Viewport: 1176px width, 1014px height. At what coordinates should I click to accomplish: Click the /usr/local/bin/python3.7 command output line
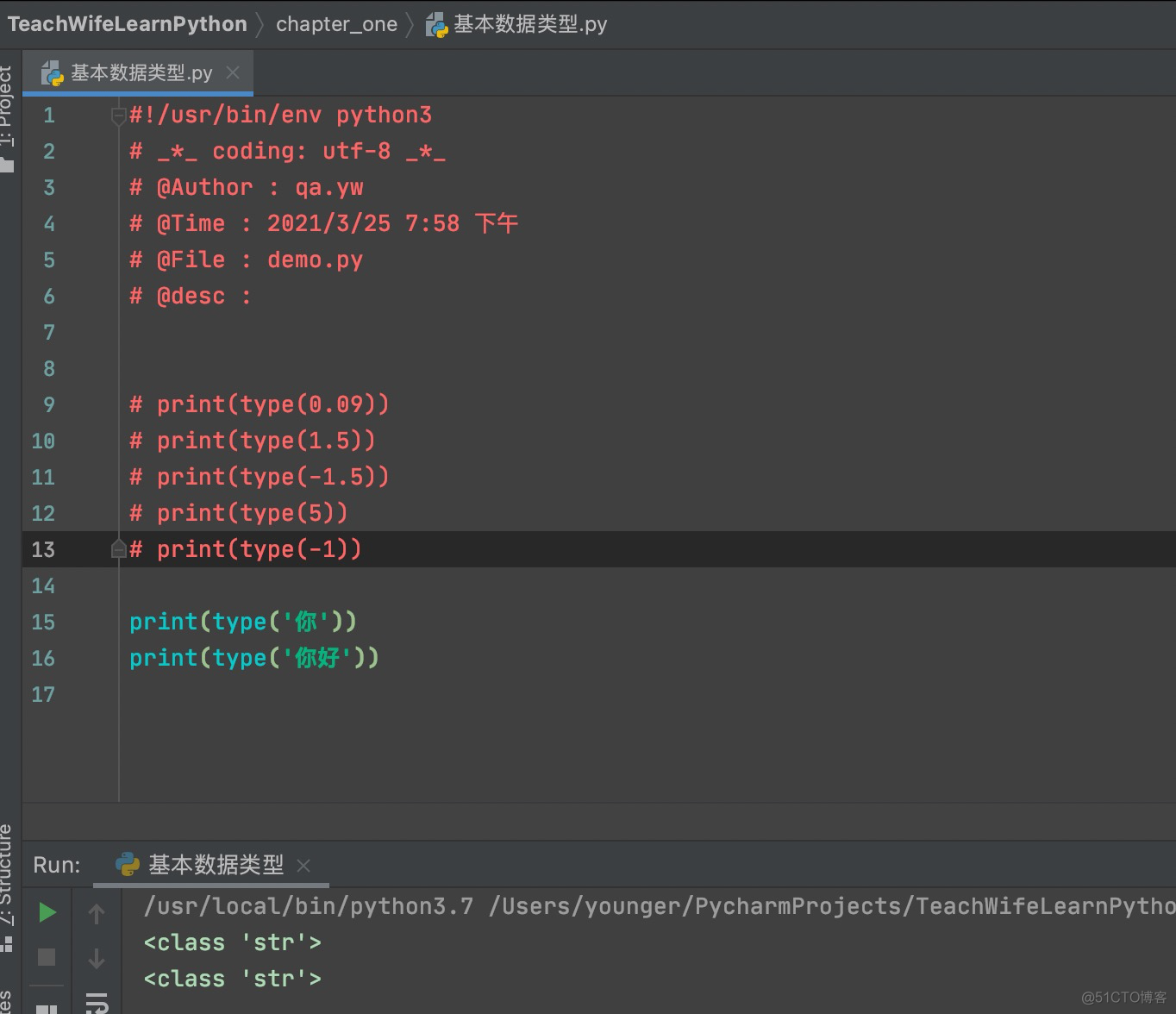pyautogui.click(x=659, y=906)
